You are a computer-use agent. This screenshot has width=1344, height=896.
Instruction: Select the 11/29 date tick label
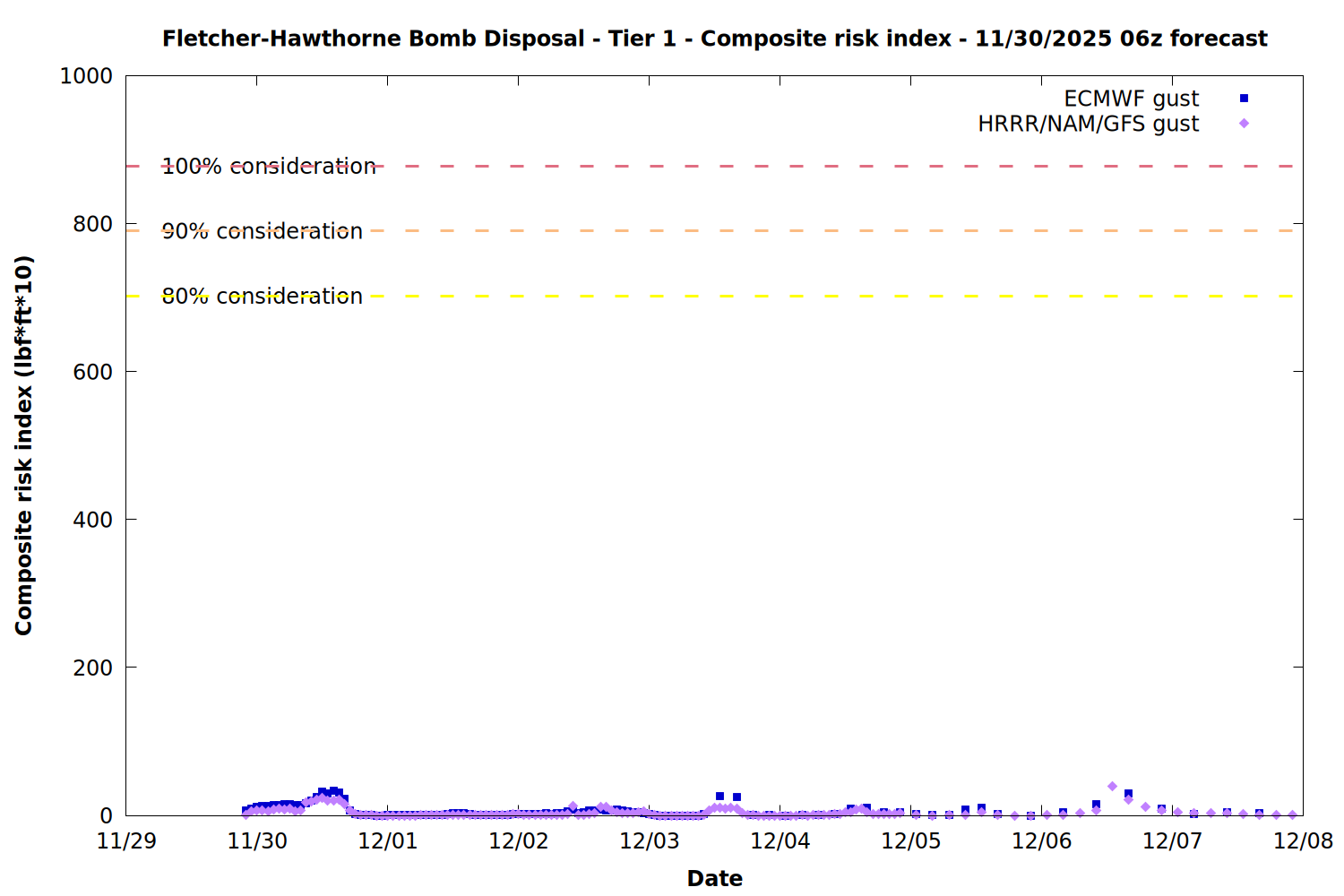126,841
